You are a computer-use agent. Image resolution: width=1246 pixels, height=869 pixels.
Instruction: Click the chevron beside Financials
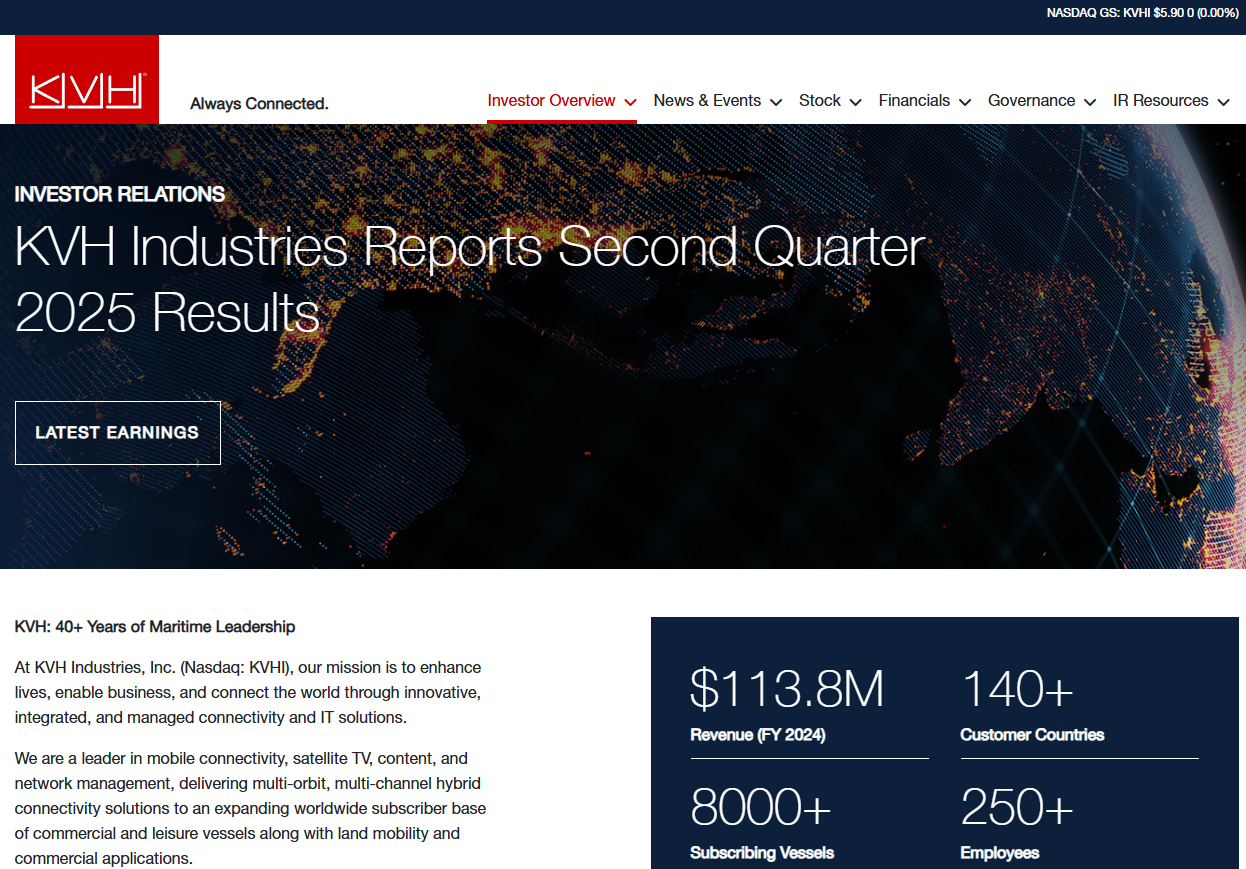(x=965, y=102)
